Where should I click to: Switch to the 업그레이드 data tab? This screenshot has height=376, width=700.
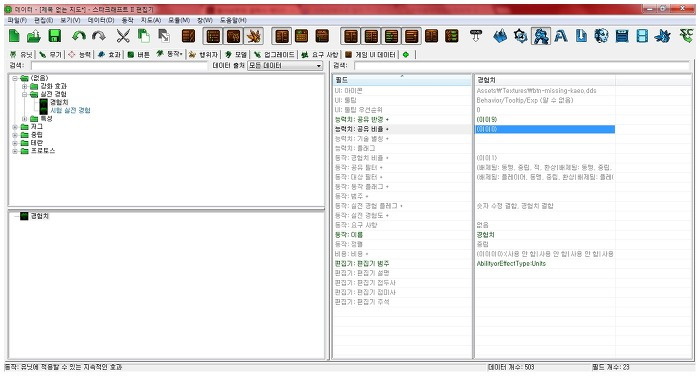tap(274, 54)
